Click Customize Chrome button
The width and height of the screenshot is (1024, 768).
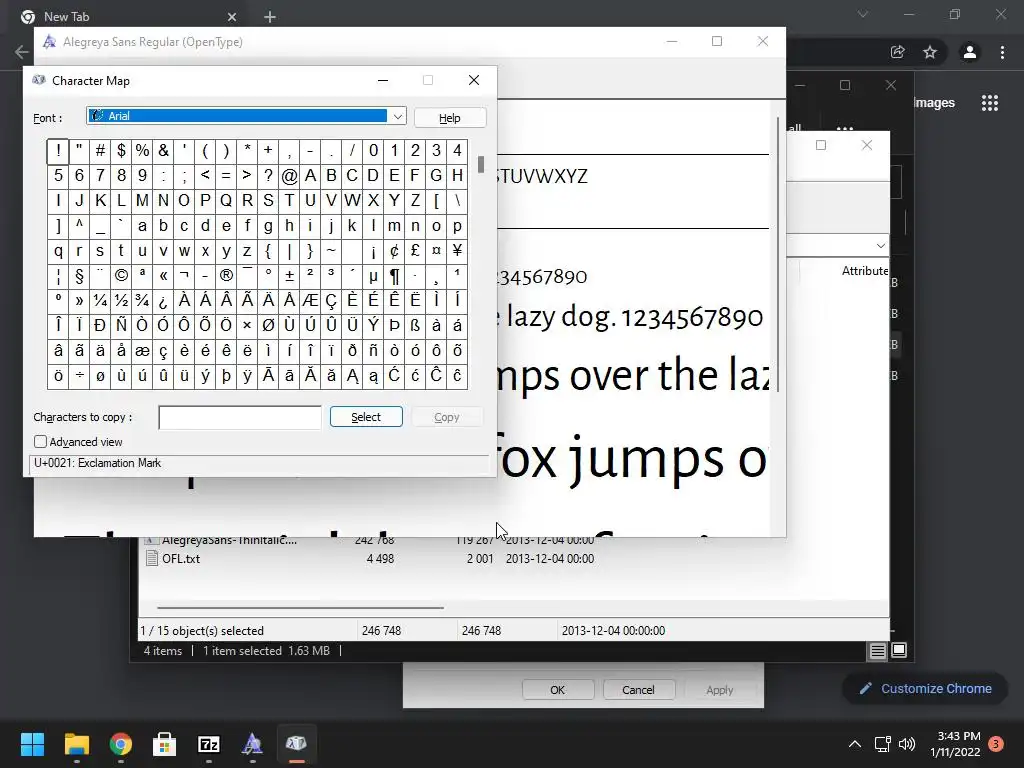pos(925,688)
